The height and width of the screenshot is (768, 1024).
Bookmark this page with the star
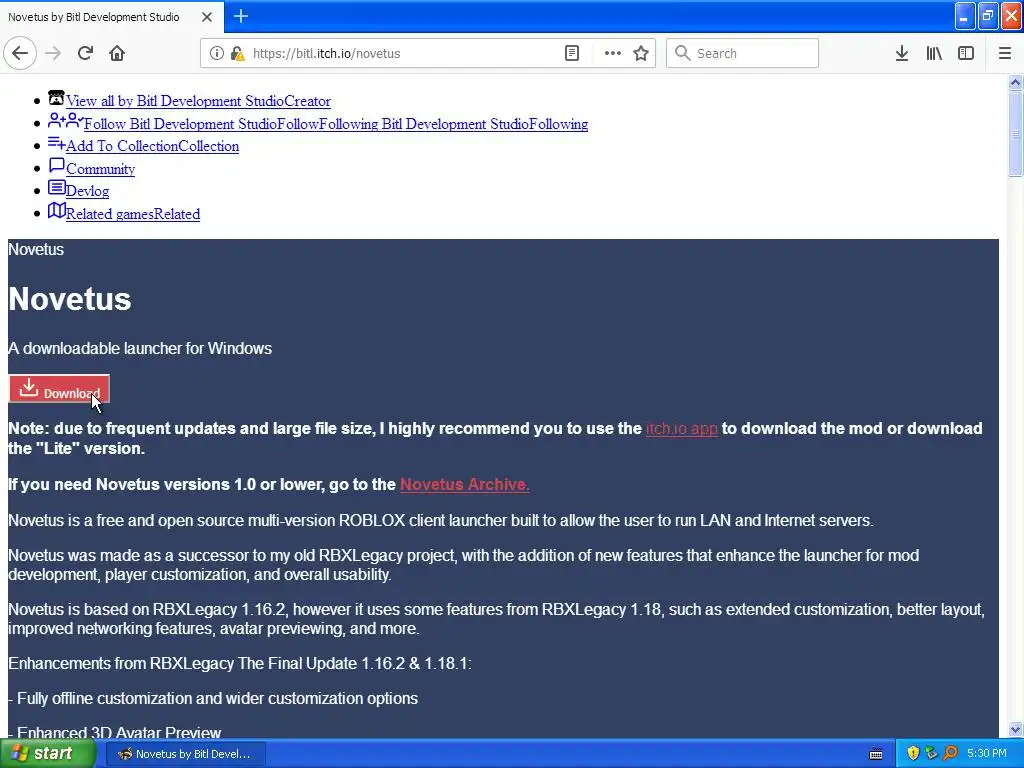641,53
